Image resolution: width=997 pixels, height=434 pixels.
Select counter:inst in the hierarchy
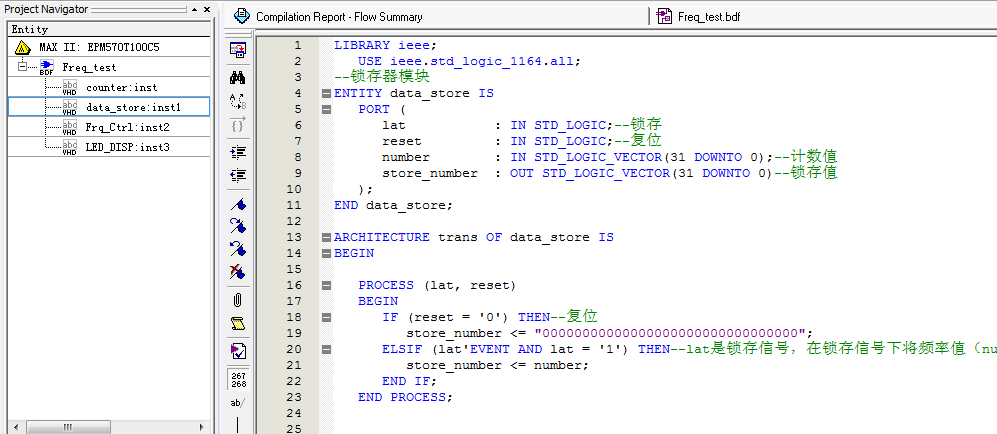[x=121, y=88]
